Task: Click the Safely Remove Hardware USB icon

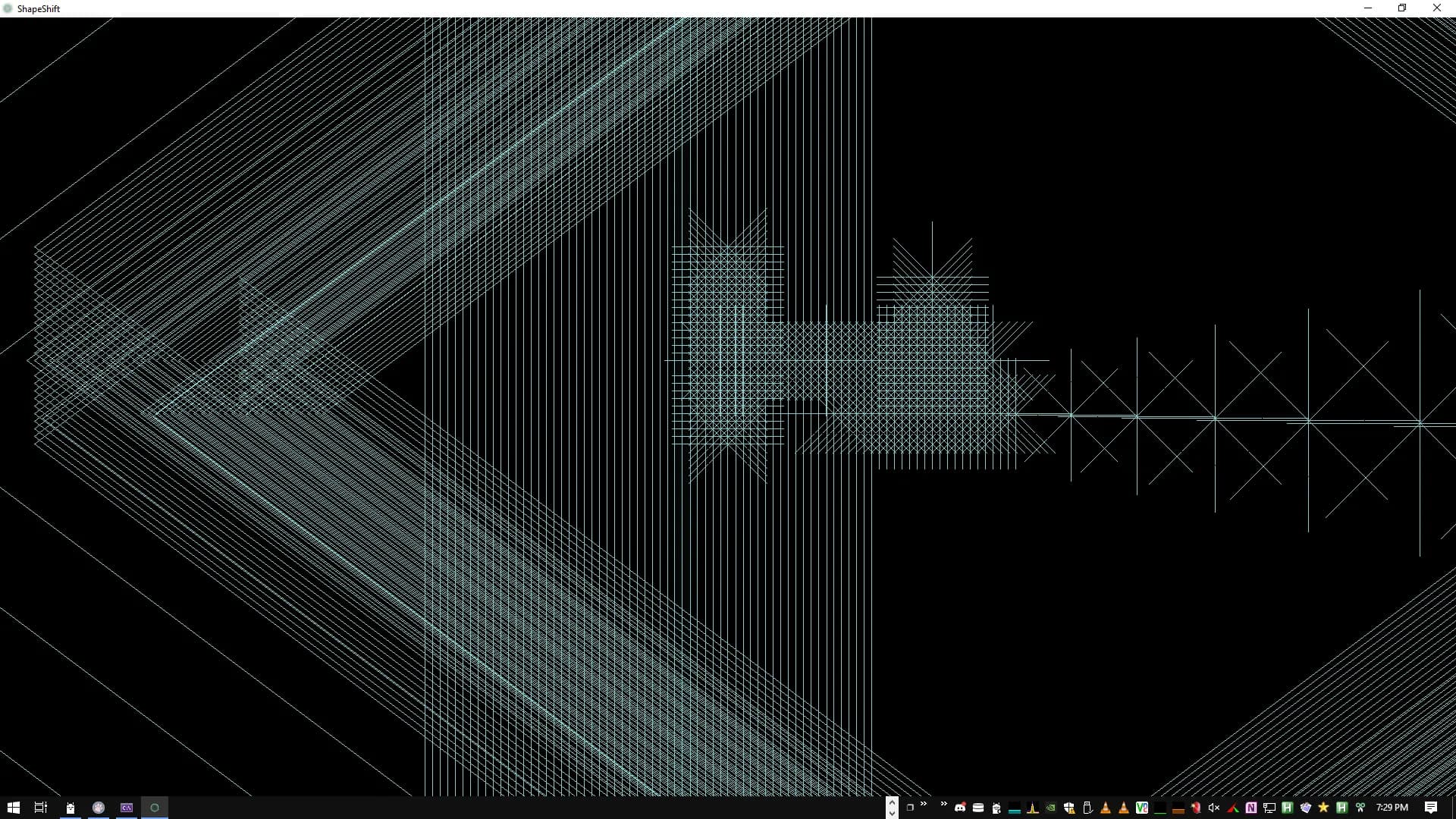Action: (x=1087, y=808)
